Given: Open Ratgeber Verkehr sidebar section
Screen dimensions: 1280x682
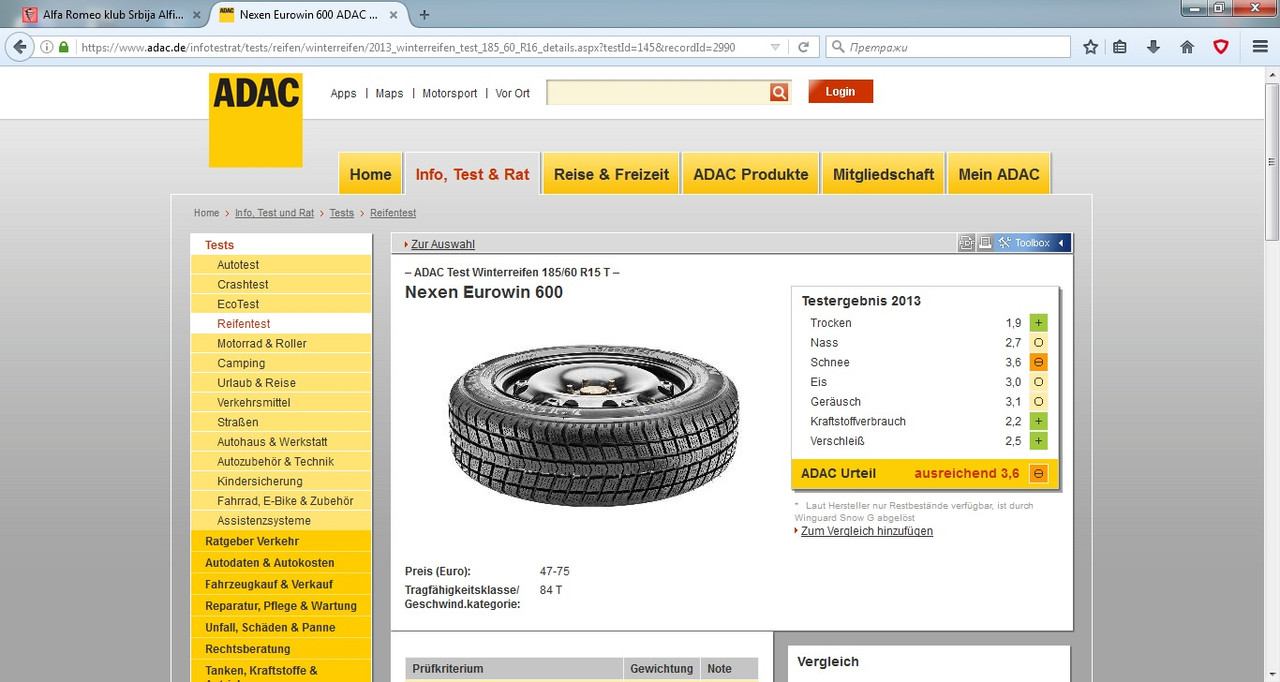Looking at the screenshot, I should [281, 541].
